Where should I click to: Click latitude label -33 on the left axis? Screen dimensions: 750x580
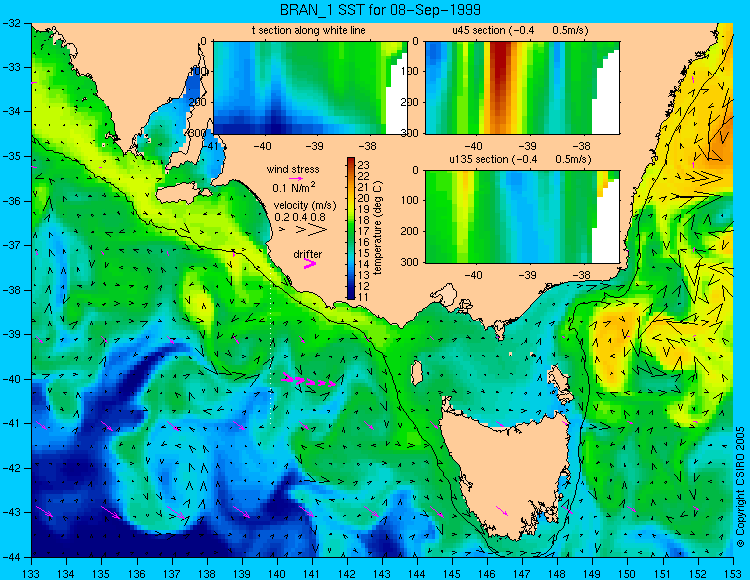[x=12, y=67]
